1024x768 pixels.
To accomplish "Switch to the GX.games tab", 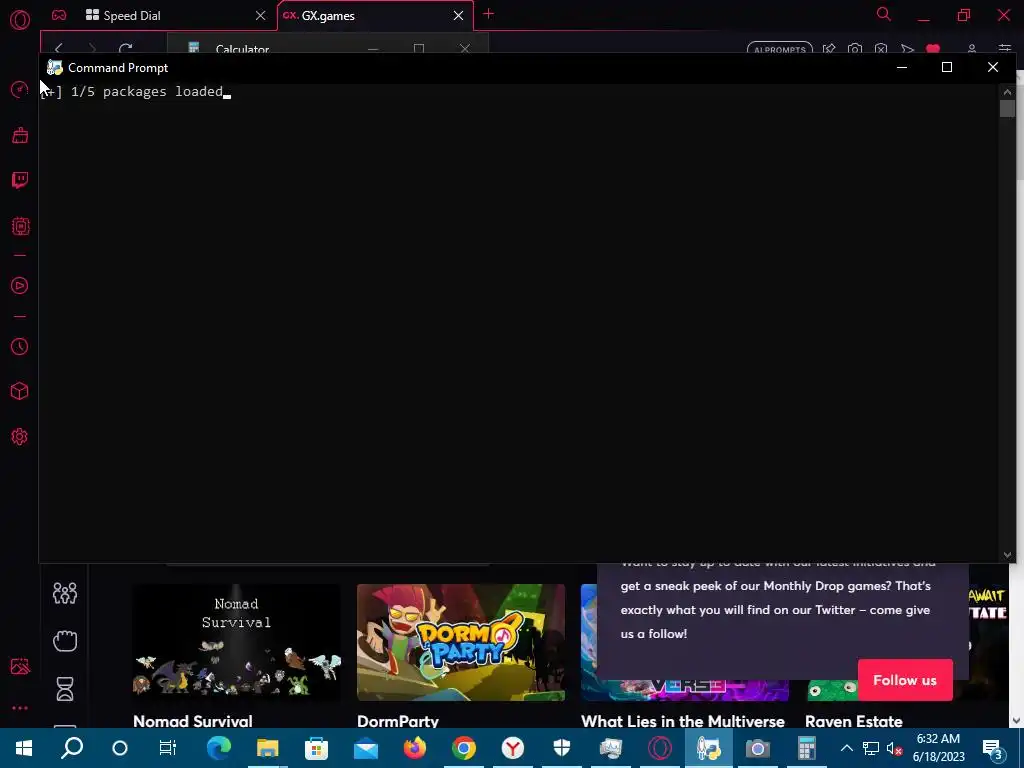I will point(328,15).
